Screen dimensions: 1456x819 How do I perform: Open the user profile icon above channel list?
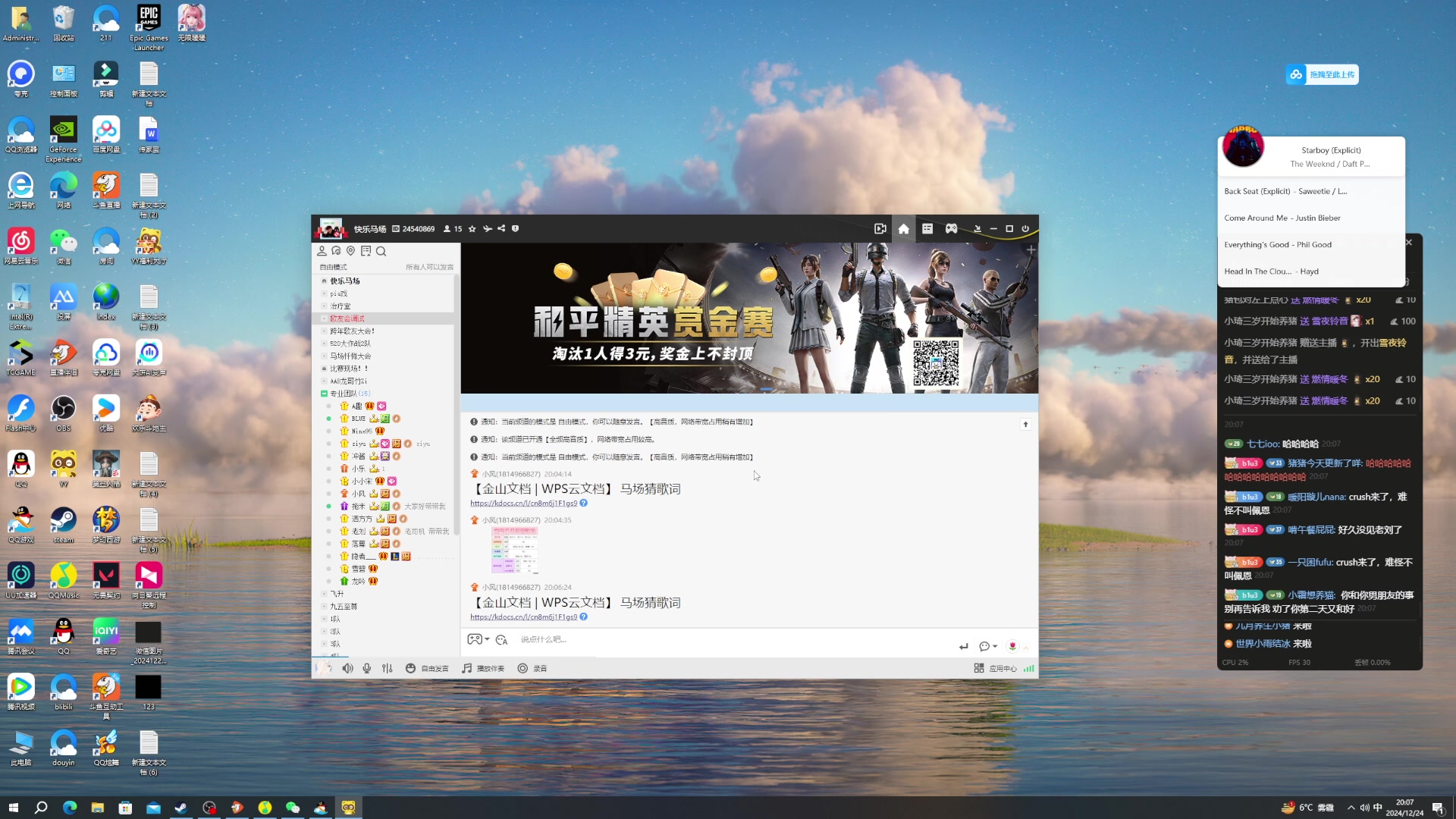click(322, 251)
